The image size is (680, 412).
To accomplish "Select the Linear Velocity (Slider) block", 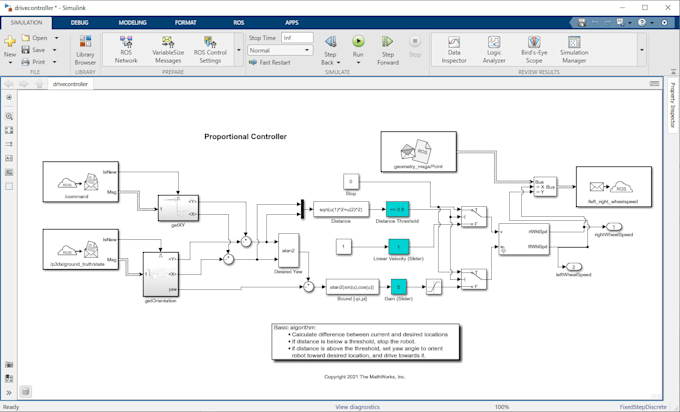I will click(399, 247).
